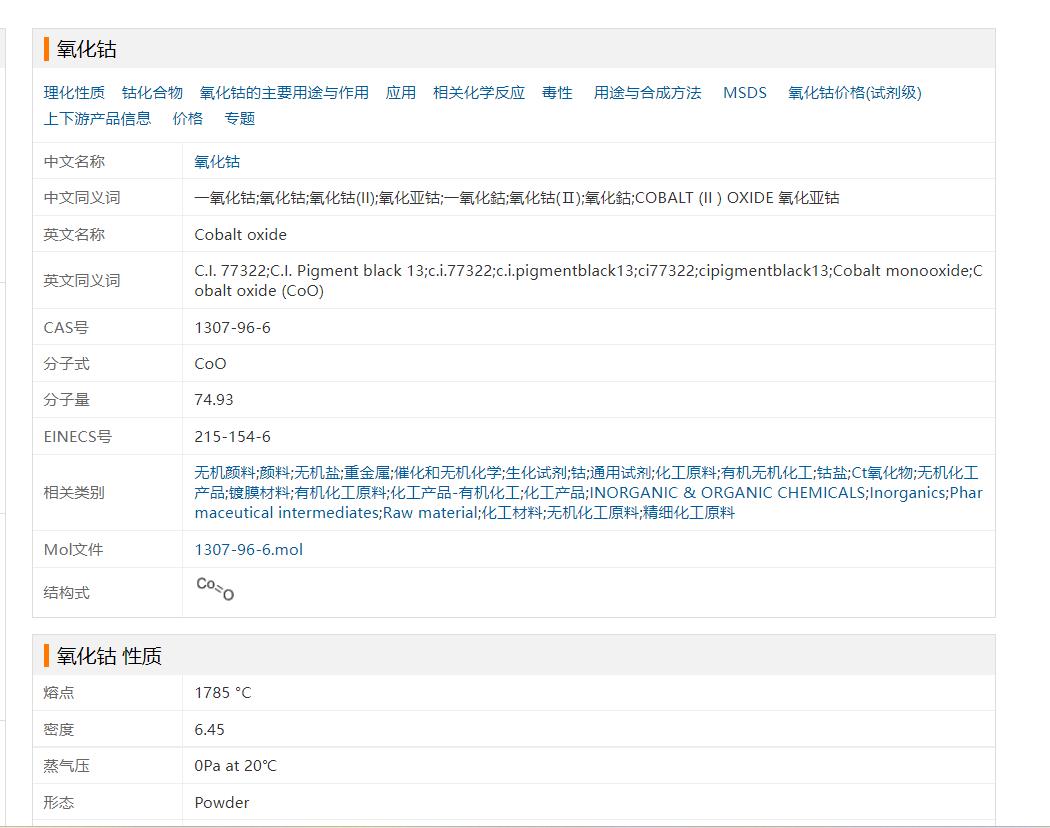The height and width of the screenshot is (828, 1050).
Task: Download the 1307-96-6.mol file
Action: click(x=248, y=549)
